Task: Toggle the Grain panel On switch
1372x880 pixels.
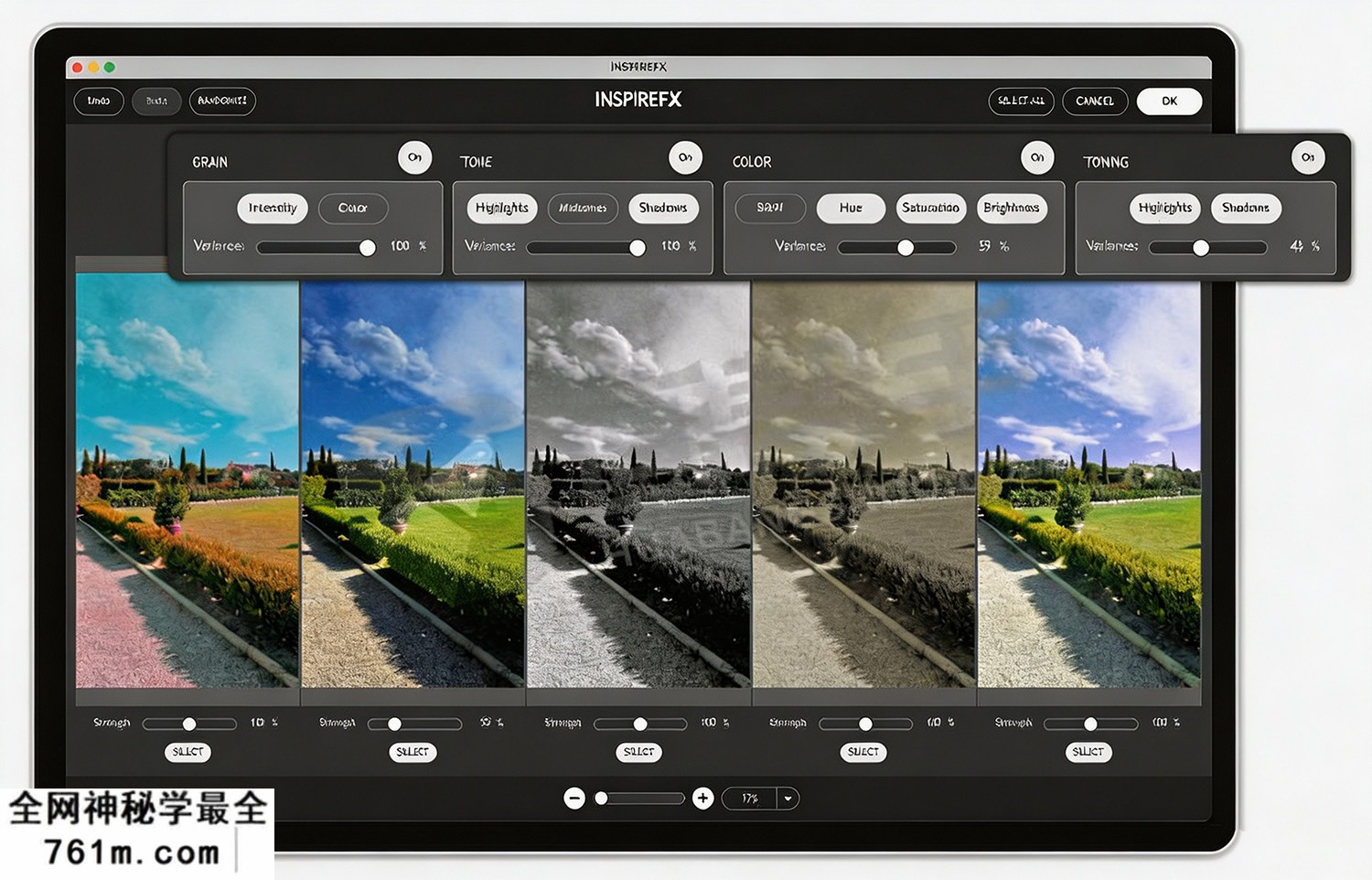Action: [414, 157]
